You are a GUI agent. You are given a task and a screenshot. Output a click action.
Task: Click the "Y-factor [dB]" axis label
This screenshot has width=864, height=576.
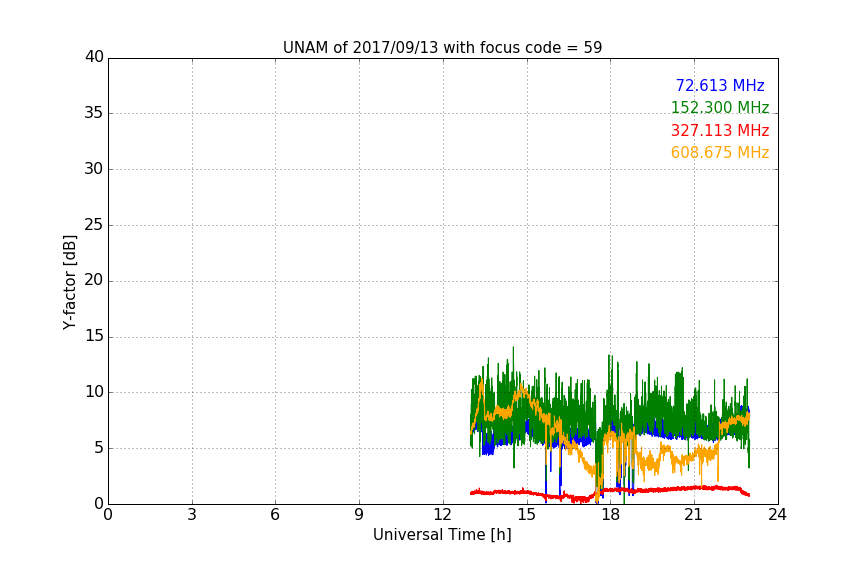coord(70,282)
